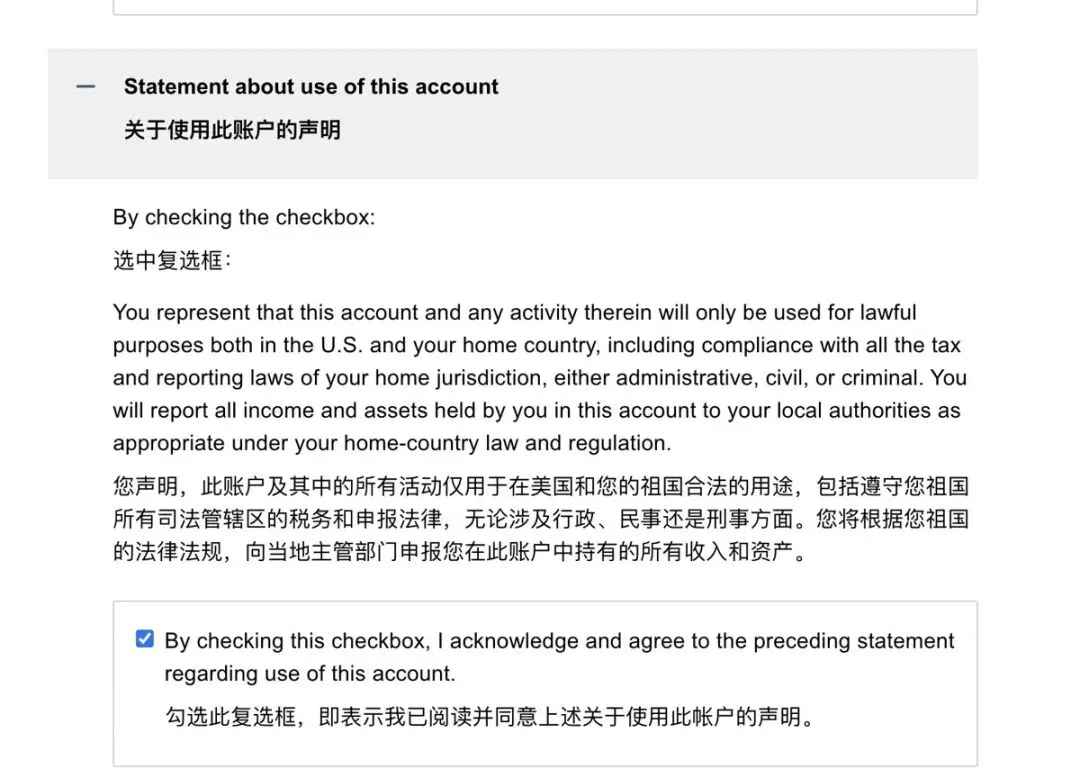
Task: Click the 'regarding use of this account.' label line
Action: (310, 673)
